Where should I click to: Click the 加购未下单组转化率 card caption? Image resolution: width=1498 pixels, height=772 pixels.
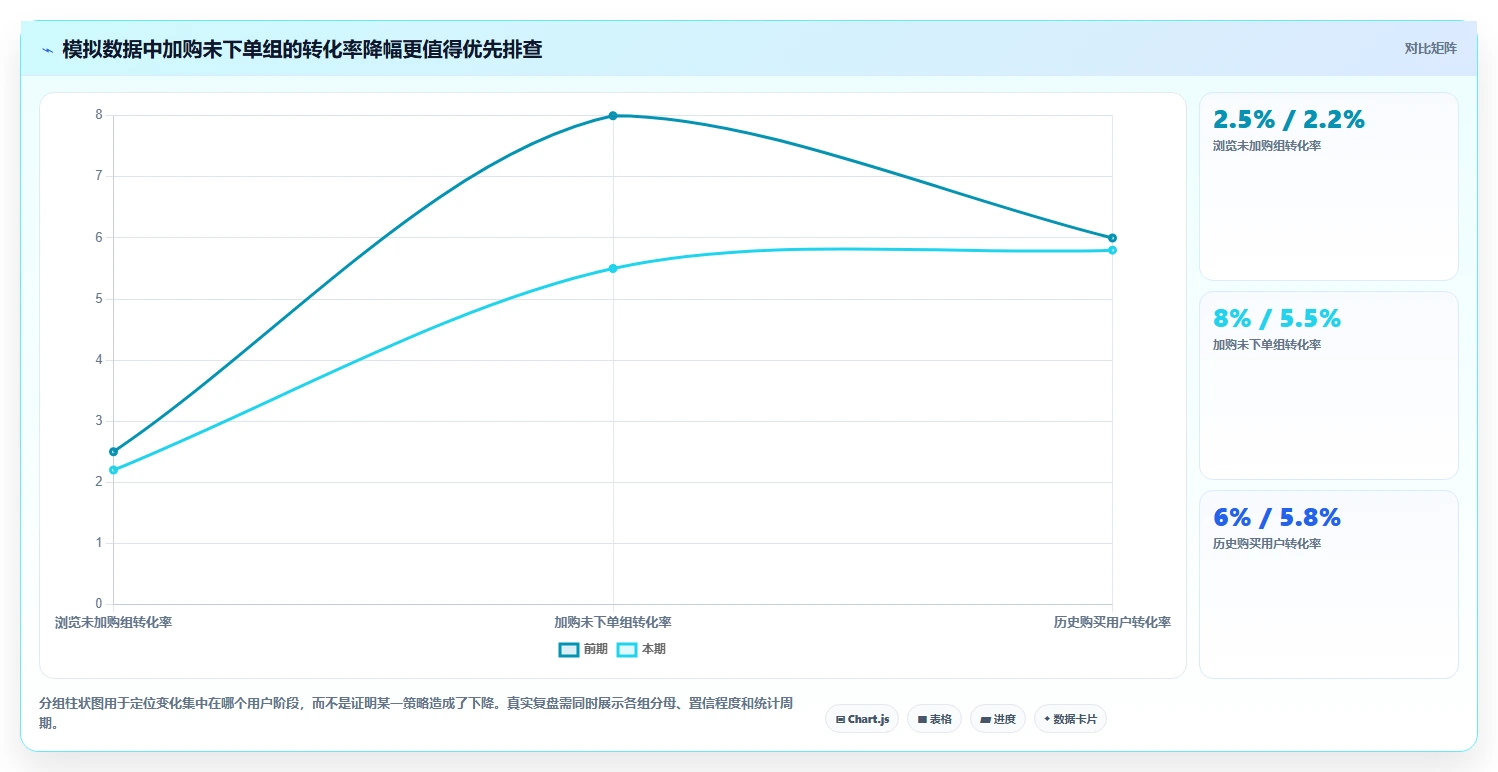[1267, 345]
